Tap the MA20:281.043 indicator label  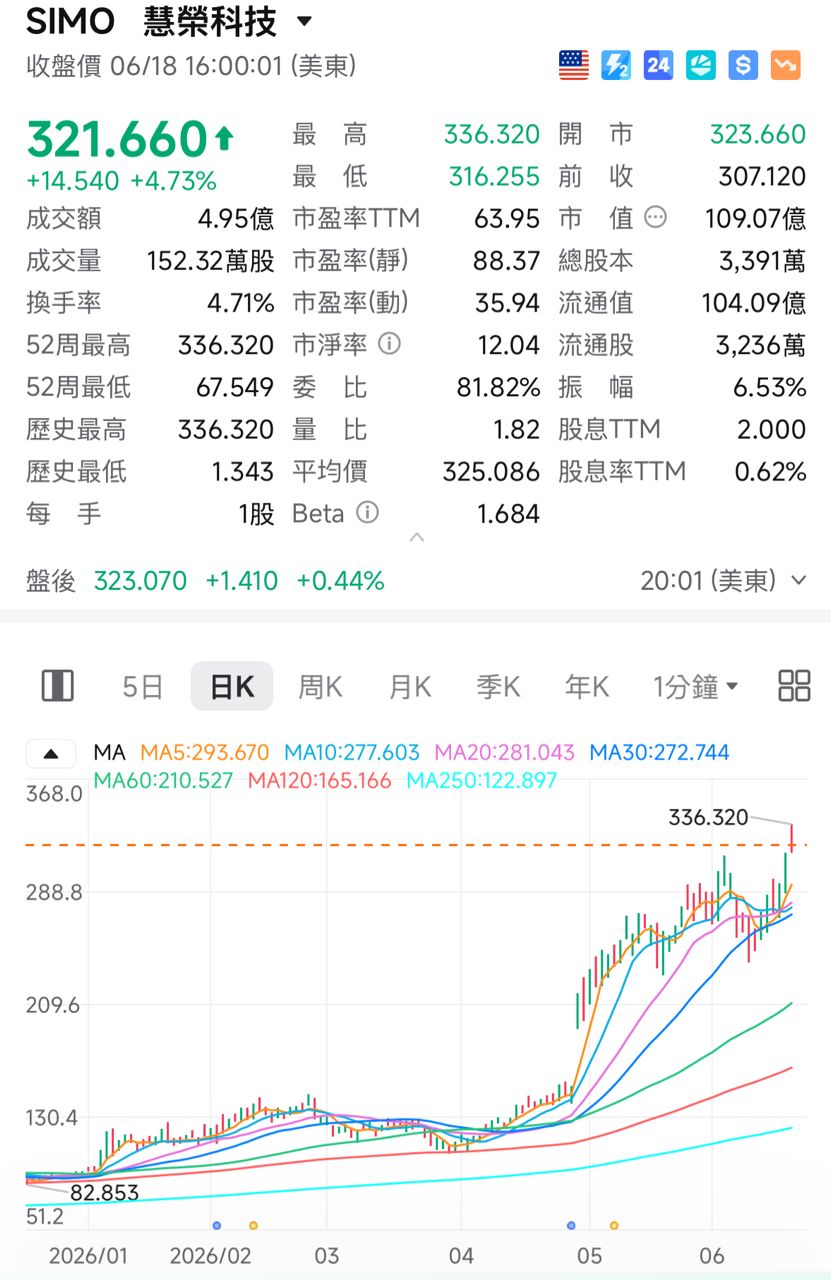coord(505,752)
